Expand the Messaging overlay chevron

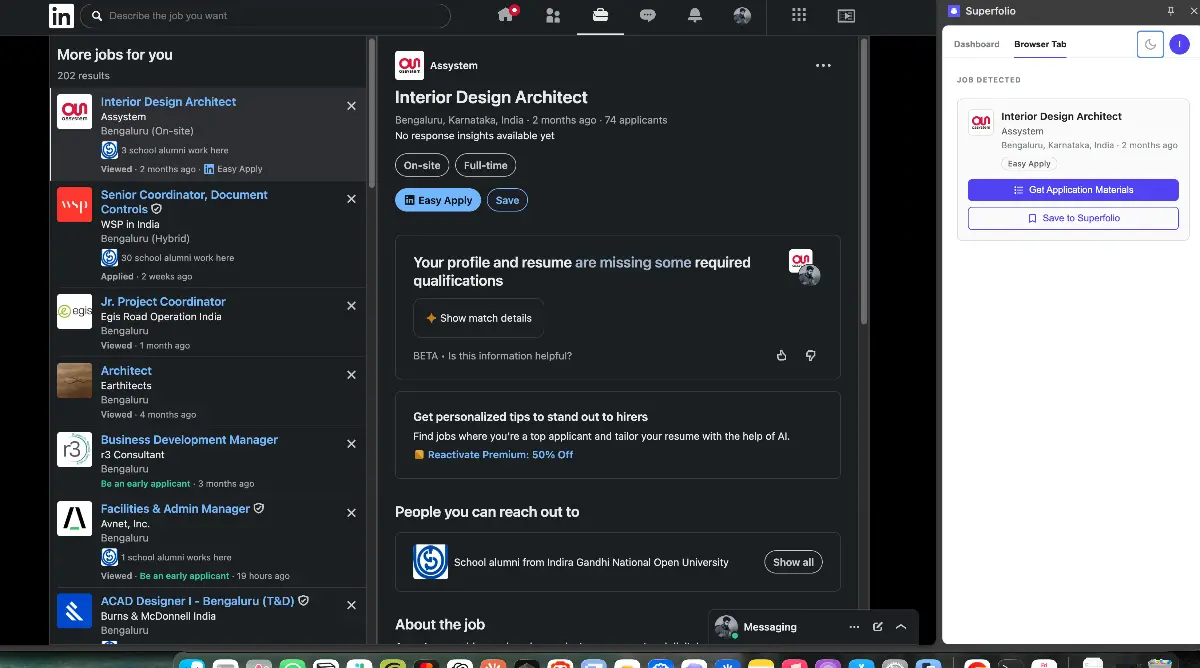coord(901,627)
